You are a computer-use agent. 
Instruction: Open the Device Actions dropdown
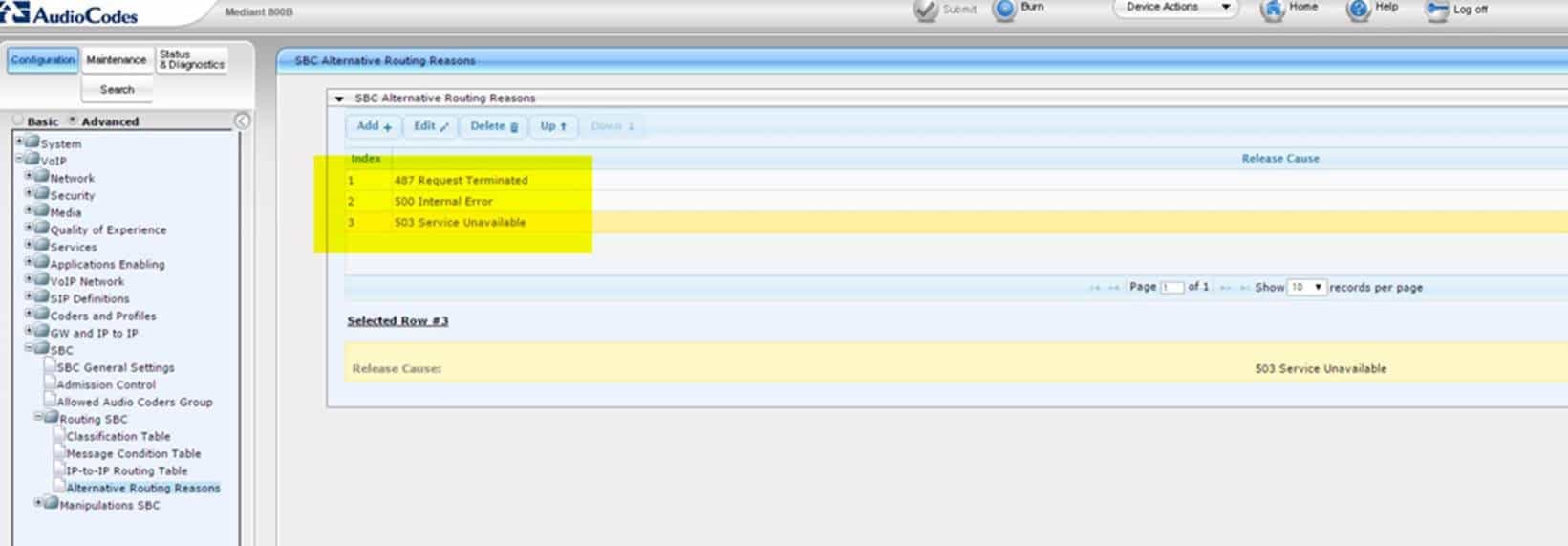1176,8
